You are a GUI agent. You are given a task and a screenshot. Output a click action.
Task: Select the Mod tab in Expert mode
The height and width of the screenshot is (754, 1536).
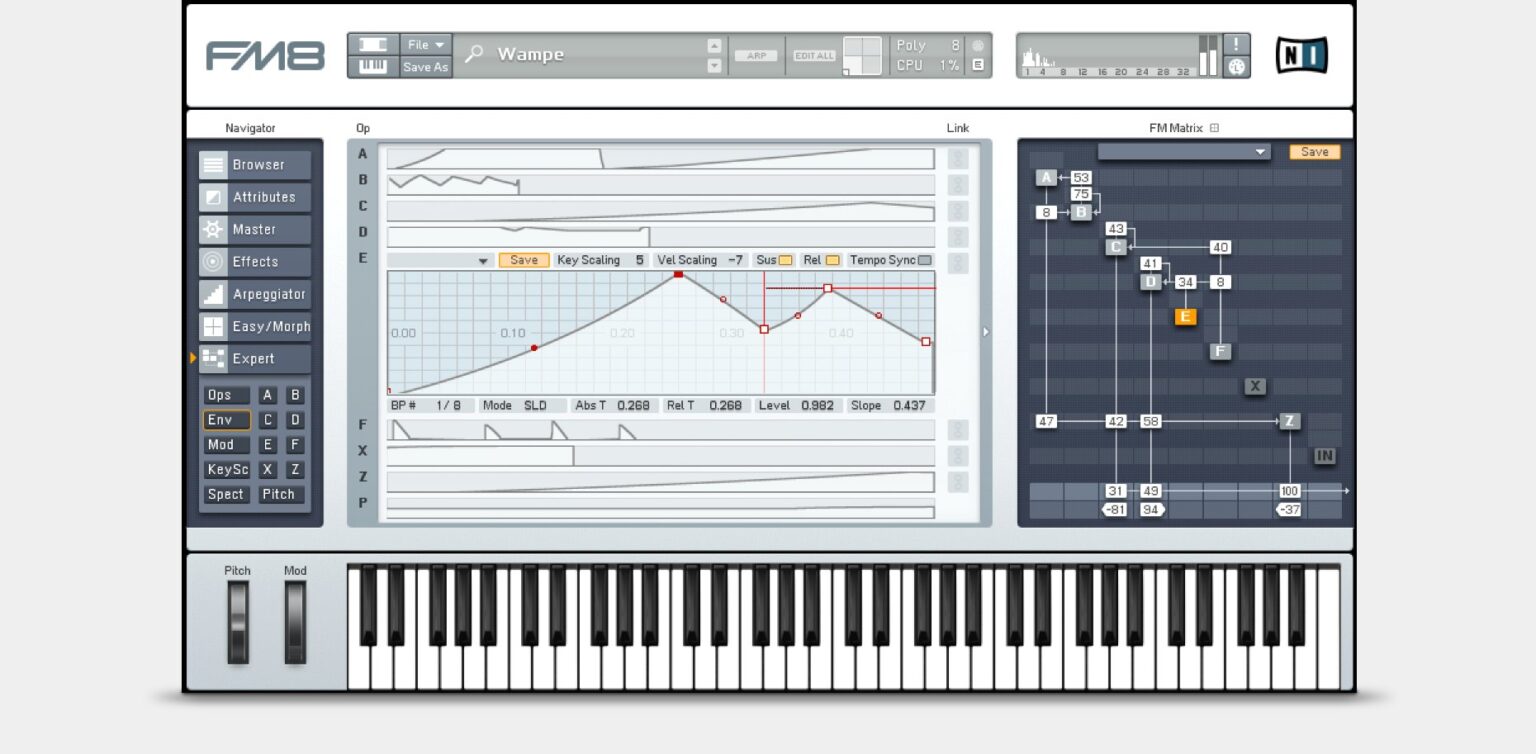[226, 444]
